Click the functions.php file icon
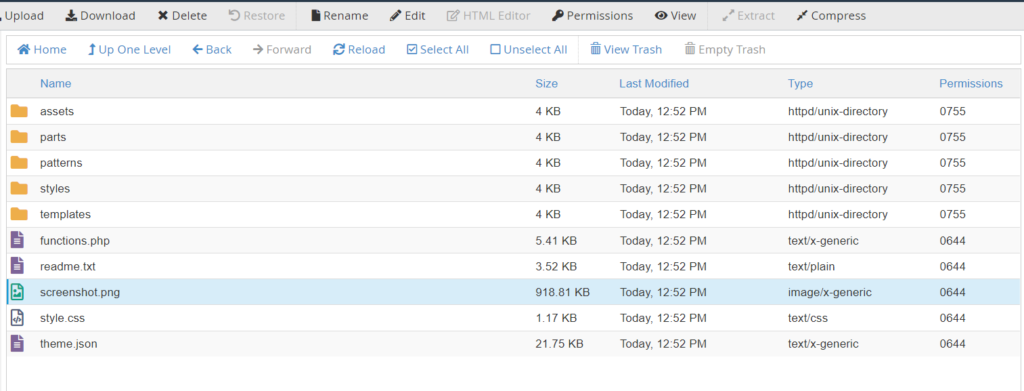1024x391 pixels. pos(18,240)
